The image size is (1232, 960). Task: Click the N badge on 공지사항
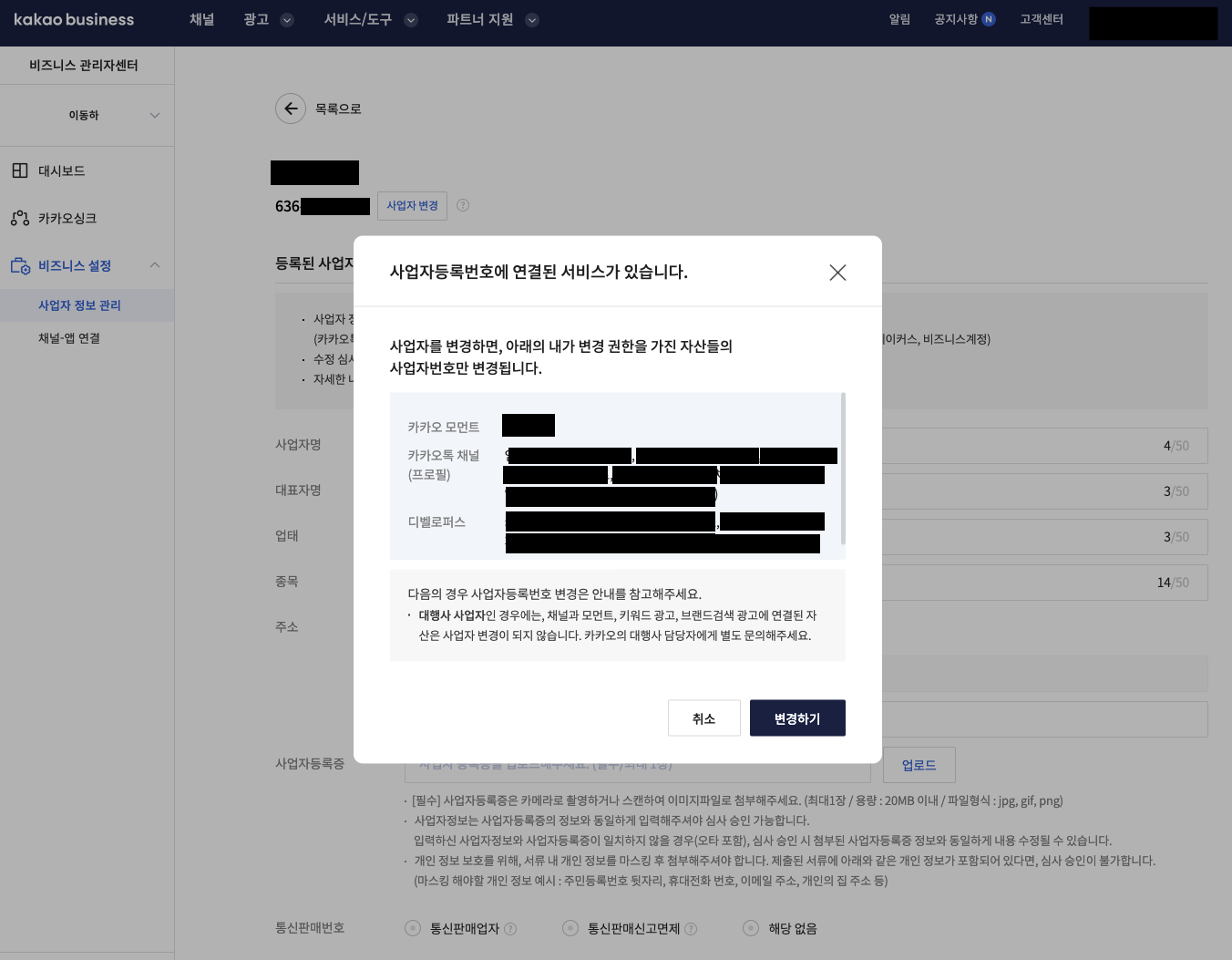[x=989, y=19]
